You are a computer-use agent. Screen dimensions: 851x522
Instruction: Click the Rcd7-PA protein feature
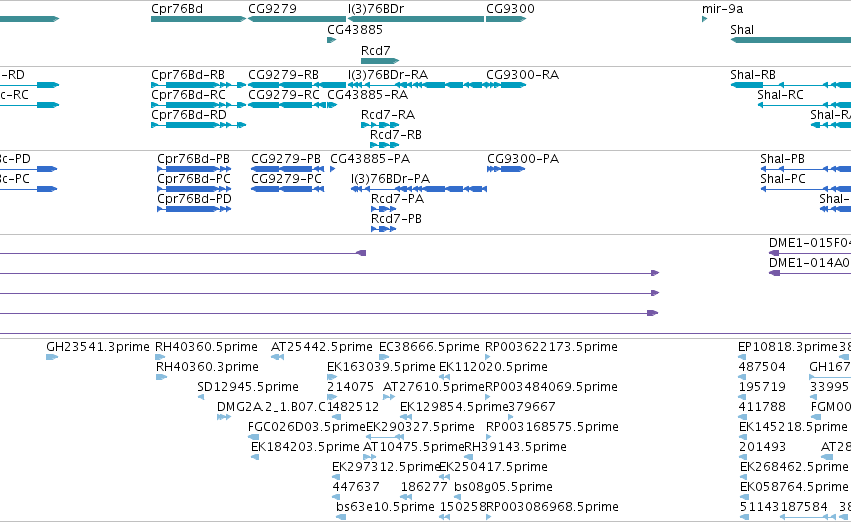tap(383, 209)
